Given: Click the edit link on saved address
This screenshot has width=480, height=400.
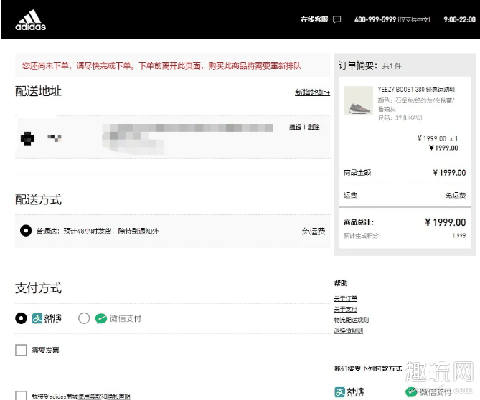Looking at the screenshot, I should (295, 127).
